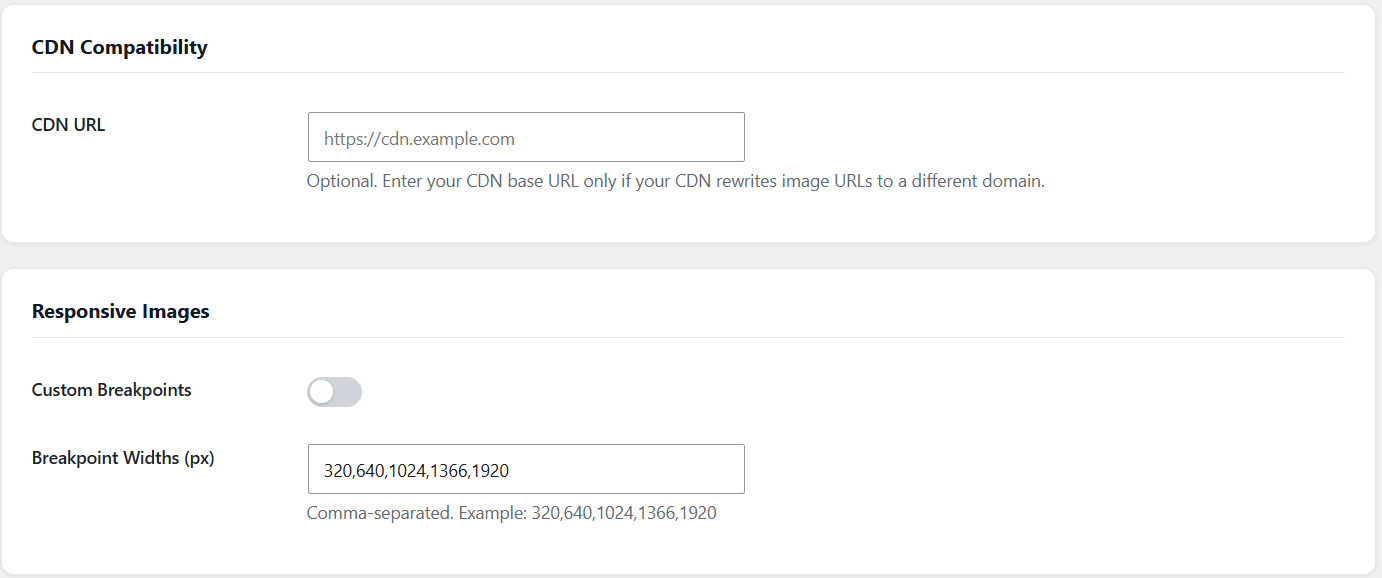The image size is (1382, 578).
Task: Click the white knob of the Custom Breakpoints switch
Action: pyautogui.click(x=321, y=392)
